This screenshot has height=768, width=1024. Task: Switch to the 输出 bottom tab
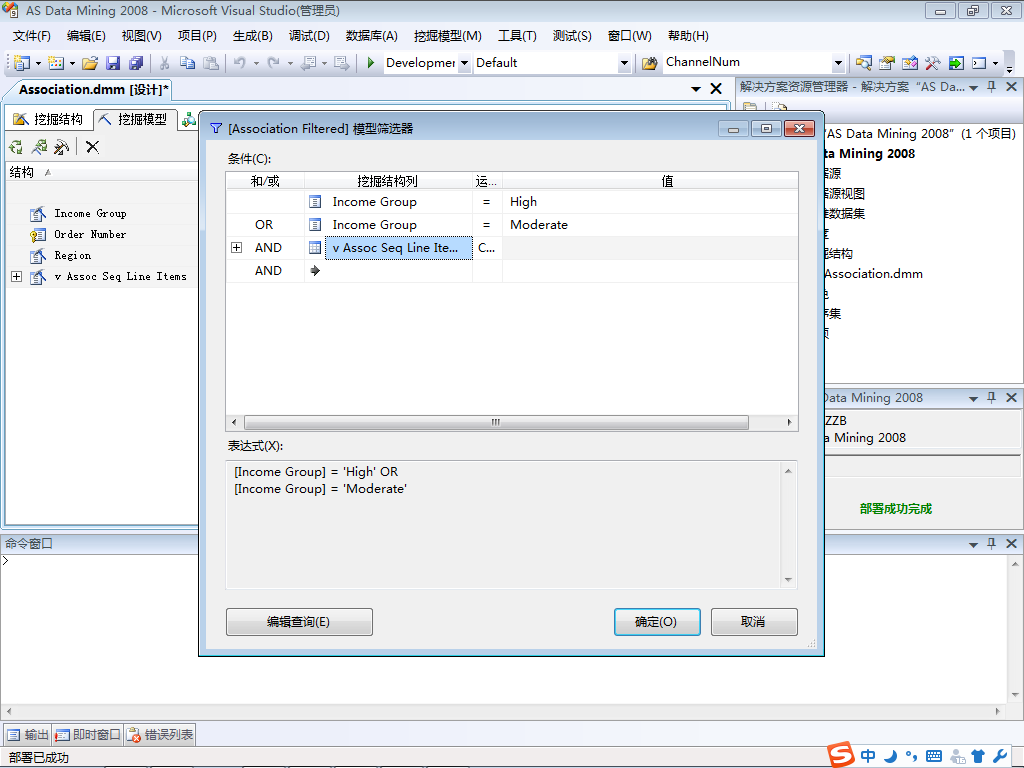click(x=28, y=735)
